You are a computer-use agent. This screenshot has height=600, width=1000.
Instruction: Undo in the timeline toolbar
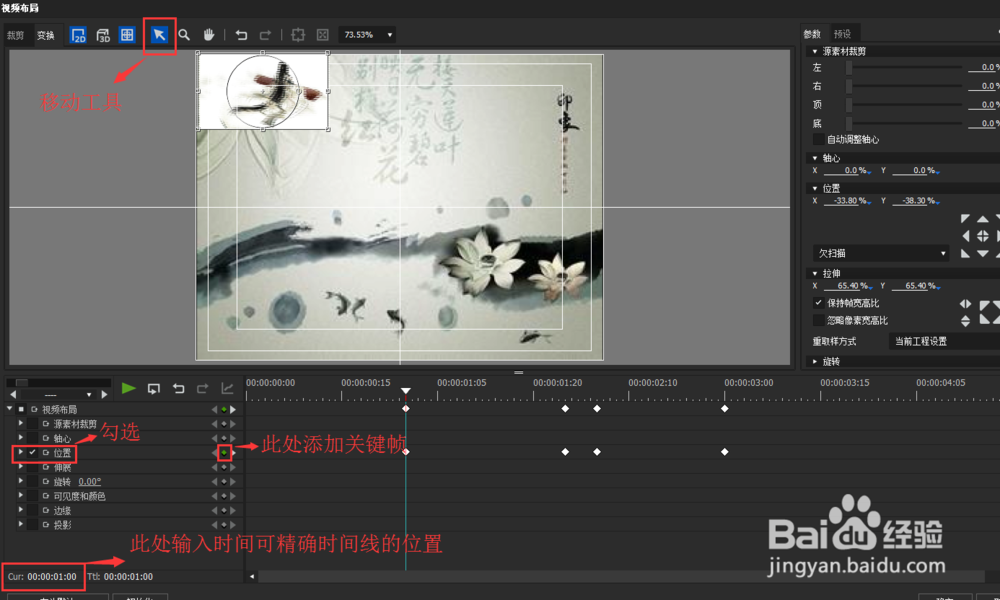pyautogui.click(x=179, y=388)
